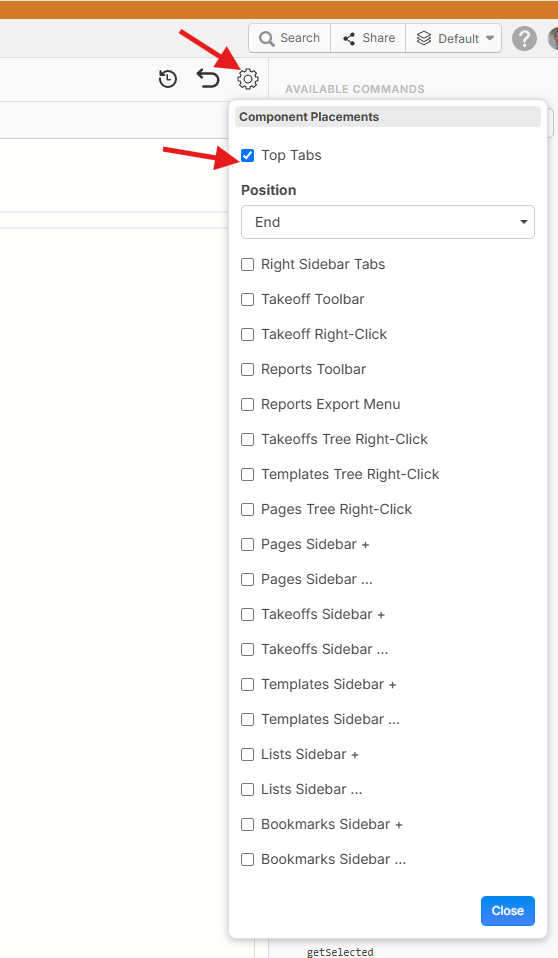Check Takeoff Right-Click placement
558x958 pixels.
pyautogui.click(x=248, y=334)
